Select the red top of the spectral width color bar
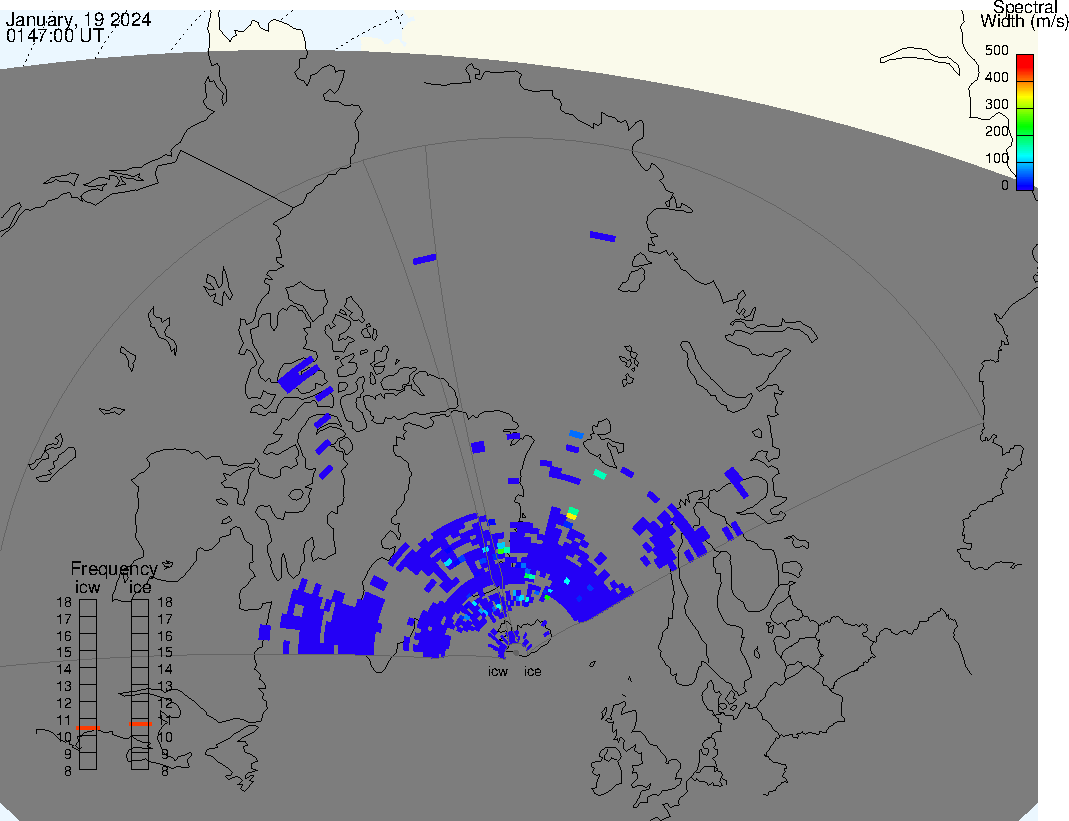1069x821 pixels. pos(1025,67)
